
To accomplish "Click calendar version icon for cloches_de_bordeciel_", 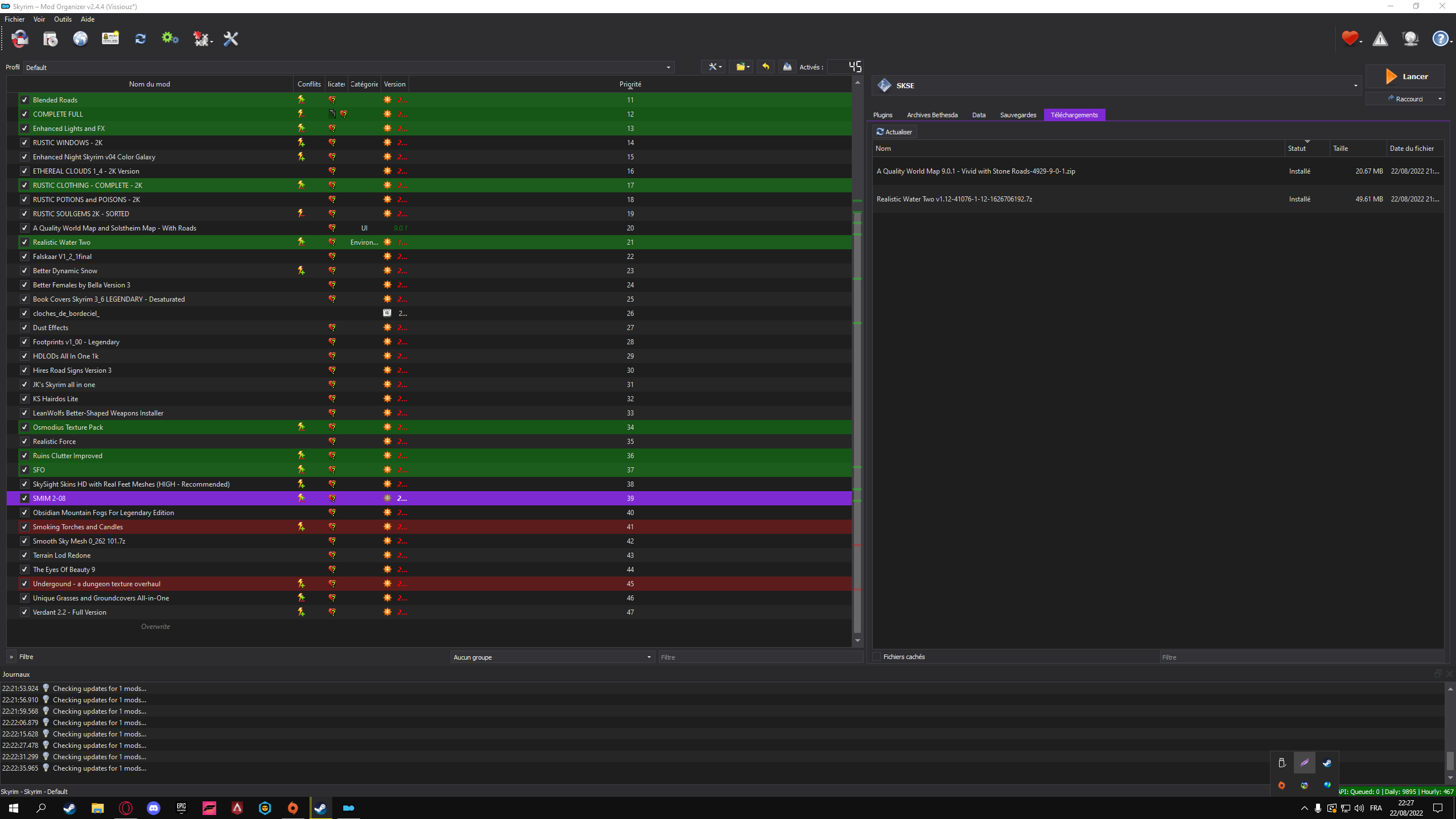I will click(x=387, y=314).
